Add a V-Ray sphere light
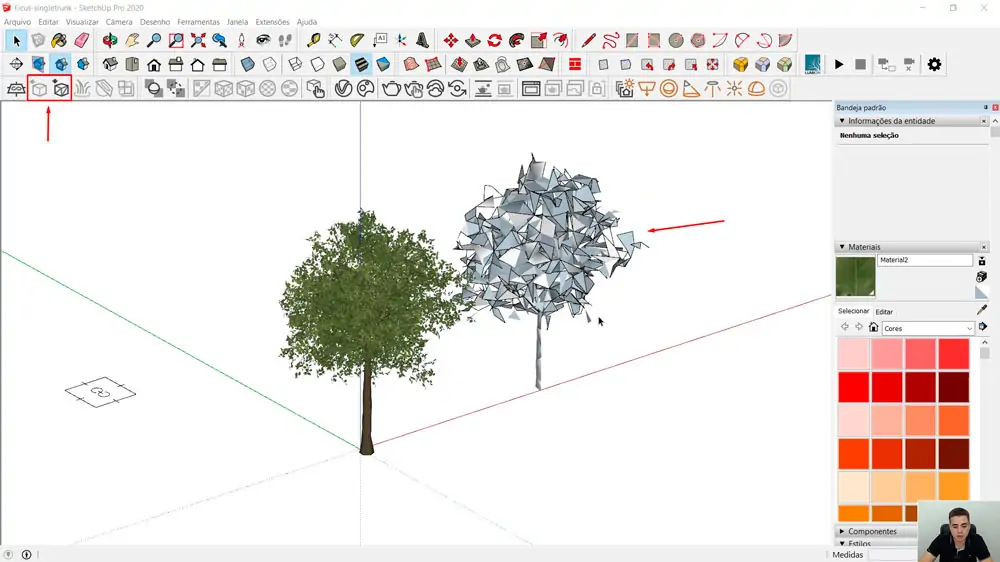This screenshot has width=1000, height=562. (668, 89)
